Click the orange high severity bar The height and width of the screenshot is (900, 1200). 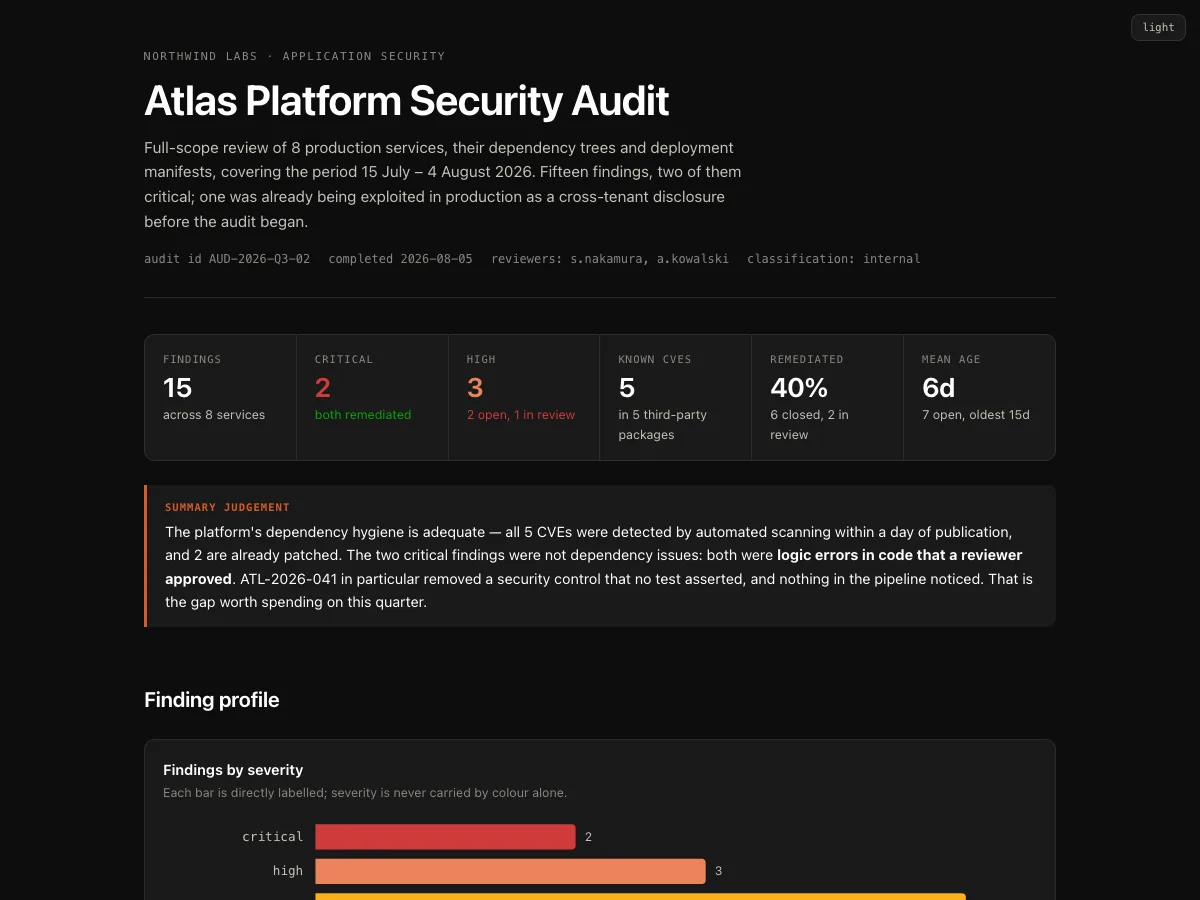tap(510, 871)
